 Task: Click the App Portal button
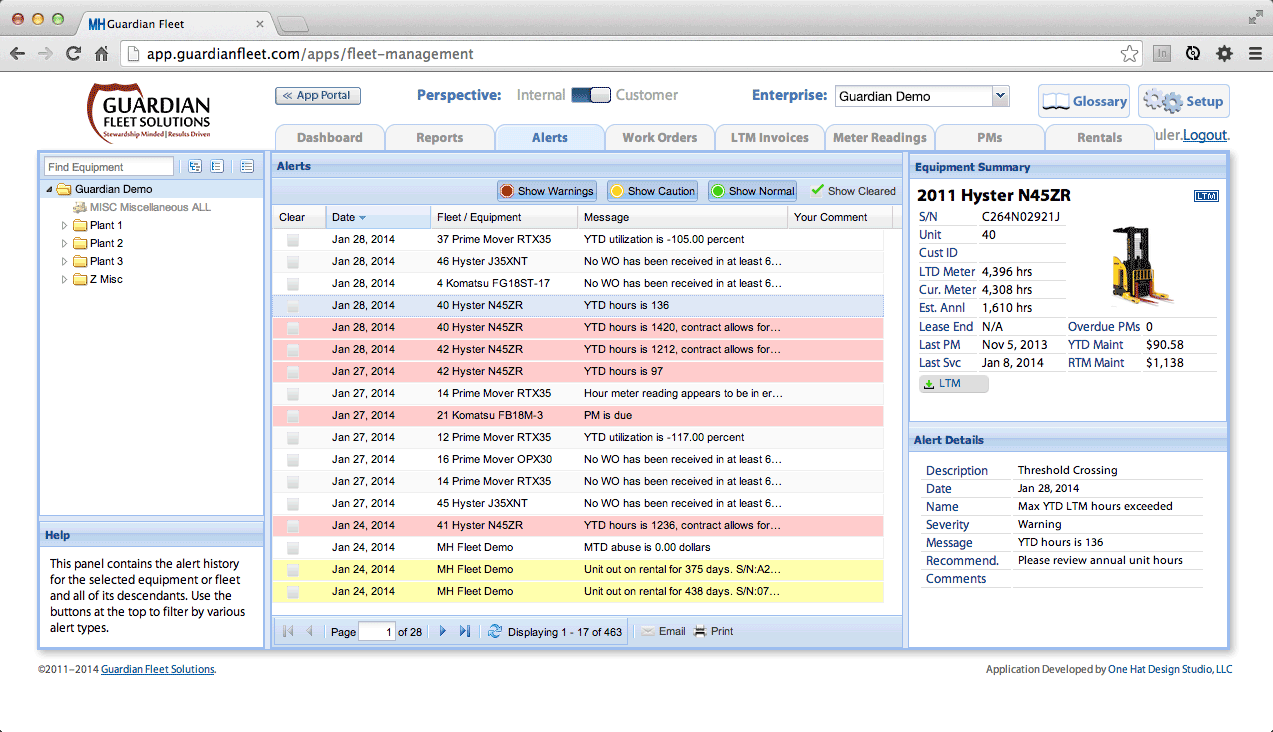pyautogui.click(x=317, y=95)
